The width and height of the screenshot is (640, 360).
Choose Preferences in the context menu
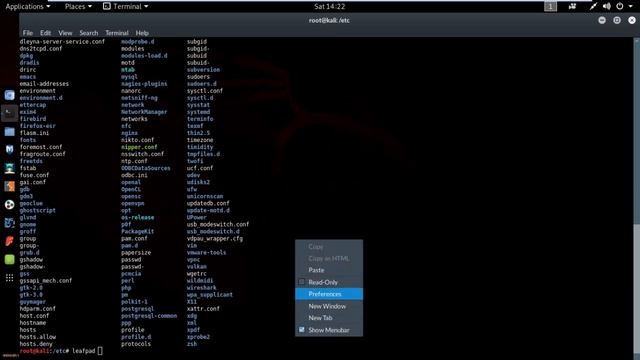point(329,294)
